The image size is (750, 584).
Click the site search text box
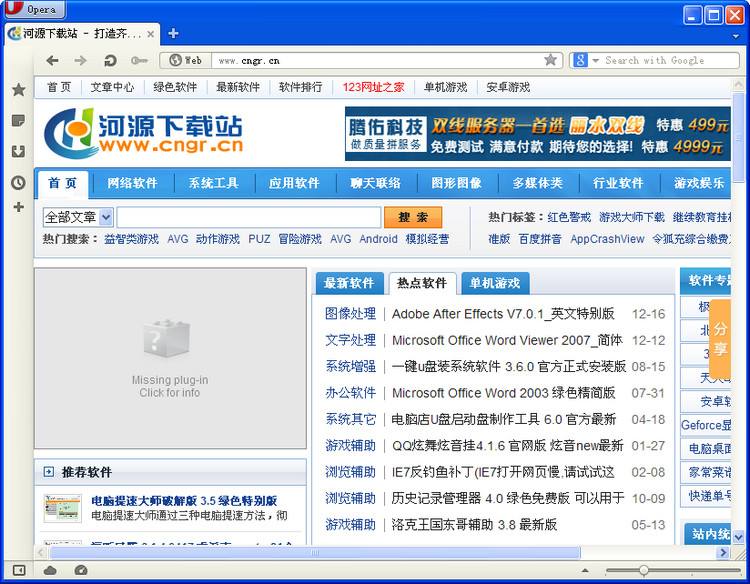[x=249, y=217]
